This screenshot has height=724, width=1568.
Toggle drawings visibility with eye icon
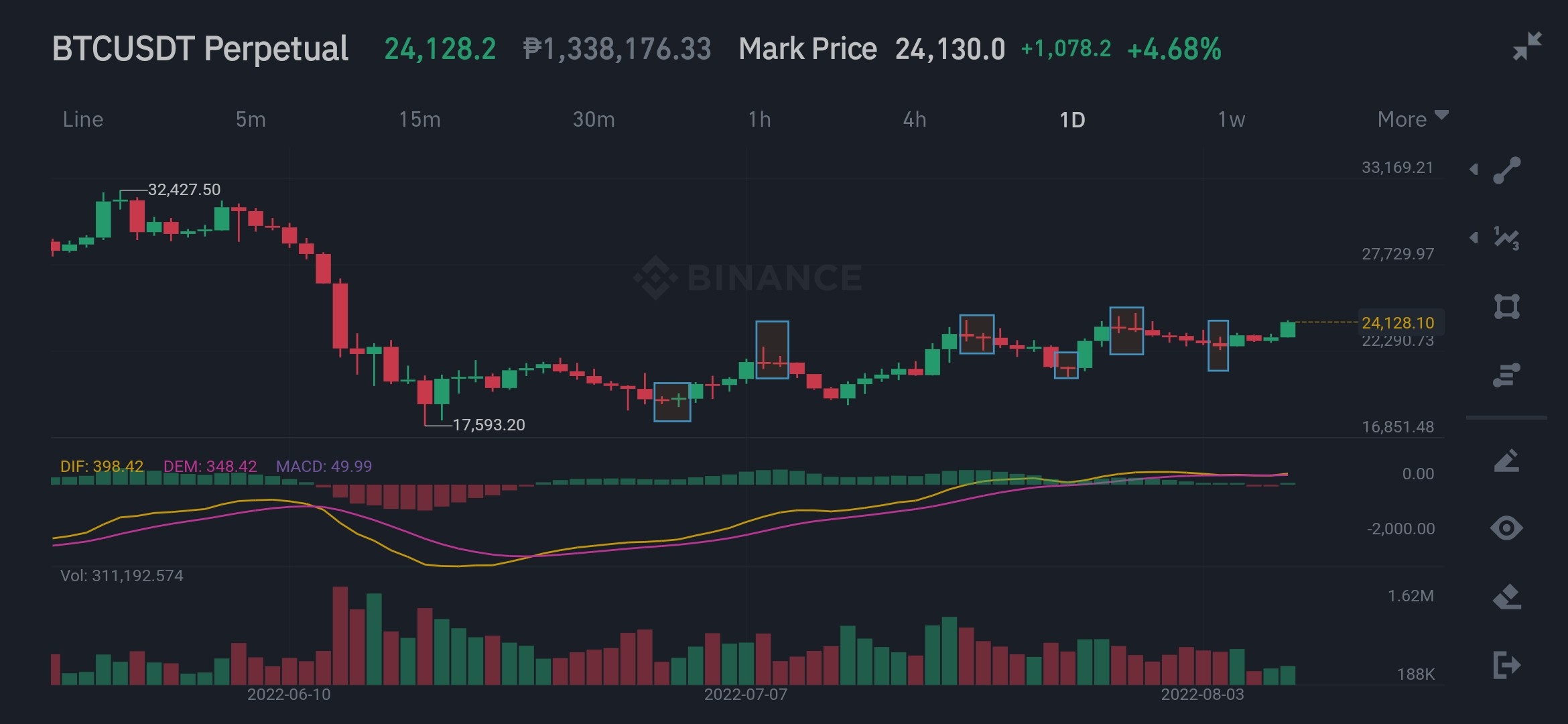pyautogui.click(x=1507, y=528)
